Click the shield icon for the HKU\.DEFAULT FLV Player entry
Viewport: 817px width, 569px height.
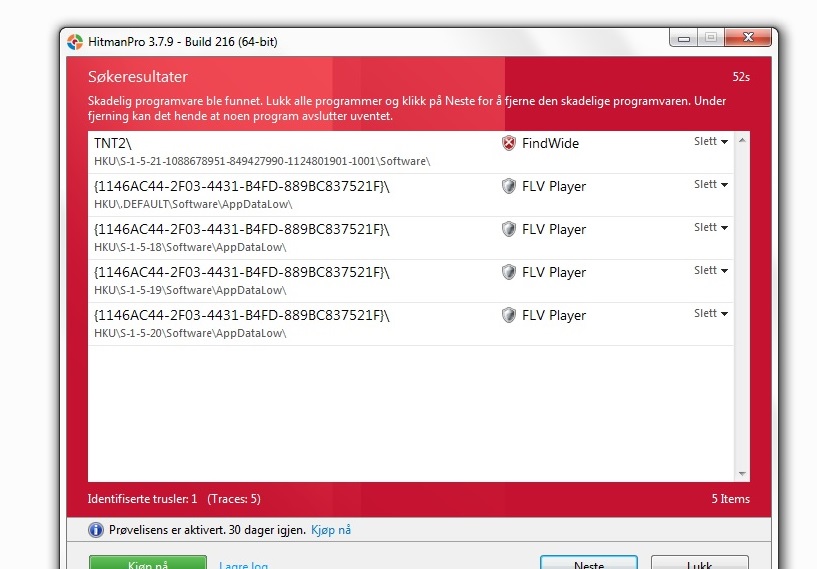tap(509, 186)
